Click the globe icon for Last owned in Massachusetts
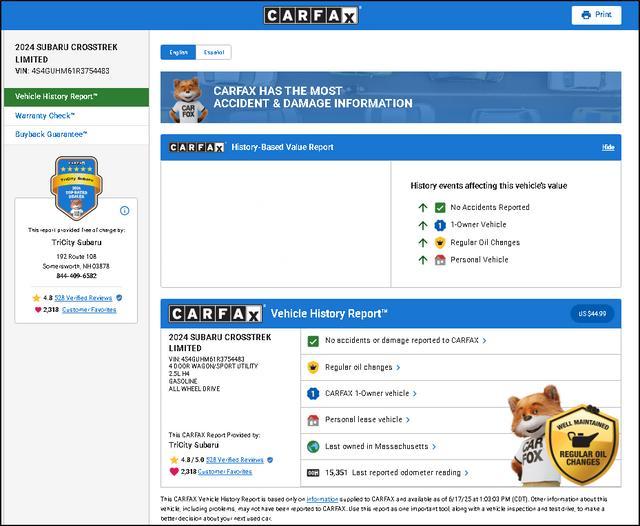The image size is (640, 526). click(x=313, y=446)
